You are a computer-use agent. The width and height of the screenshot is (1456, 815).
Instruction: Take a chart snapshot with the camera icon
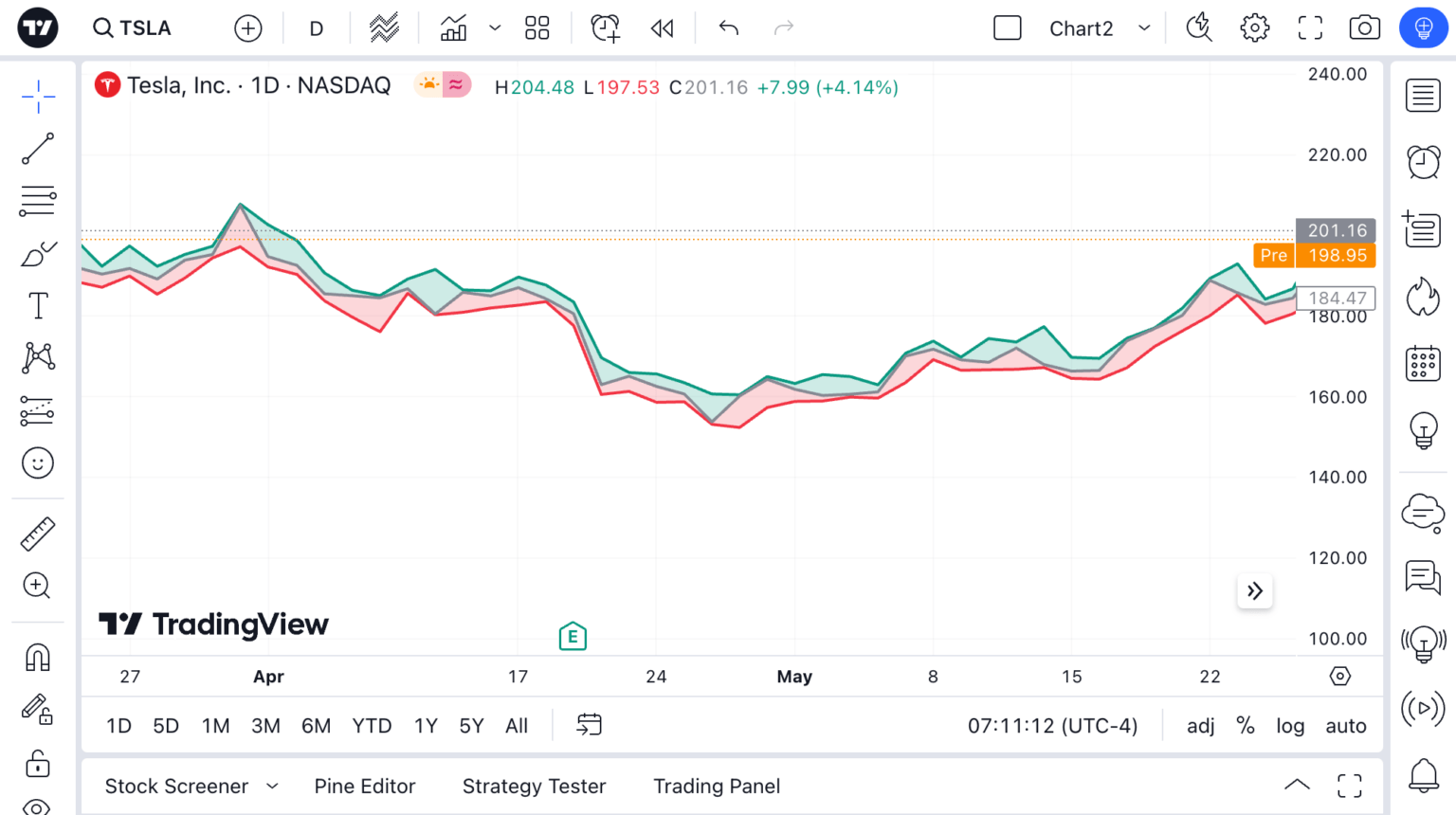pos(1364,27)
